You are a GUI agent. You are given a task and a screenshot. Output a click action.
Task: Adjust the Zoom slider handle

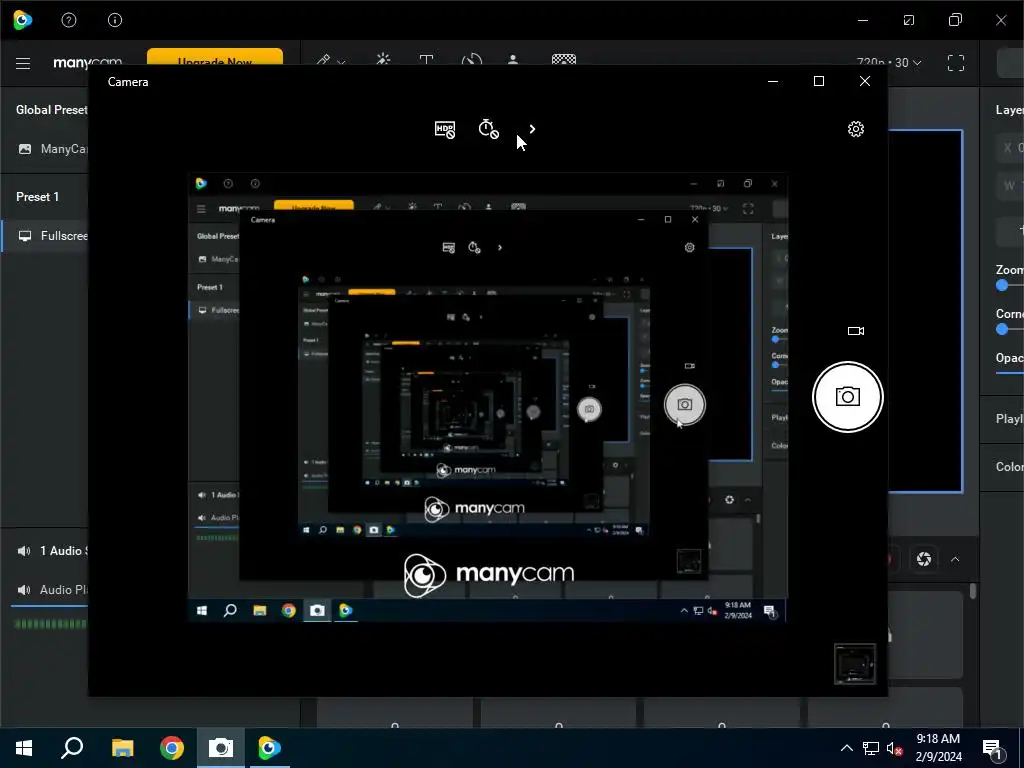coord(1002,285)
